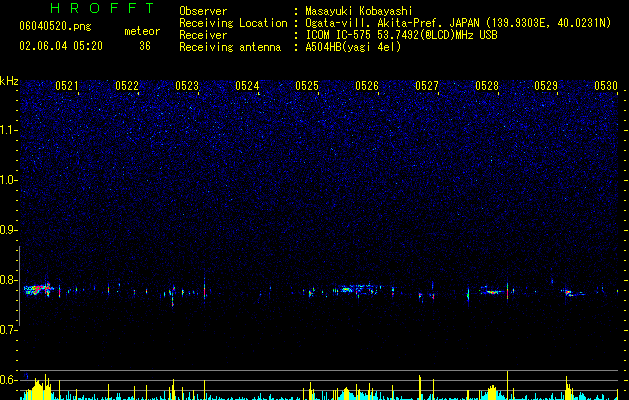Click the Receiving Location label
The image size is (629, 400).
[x=233, y=23]
